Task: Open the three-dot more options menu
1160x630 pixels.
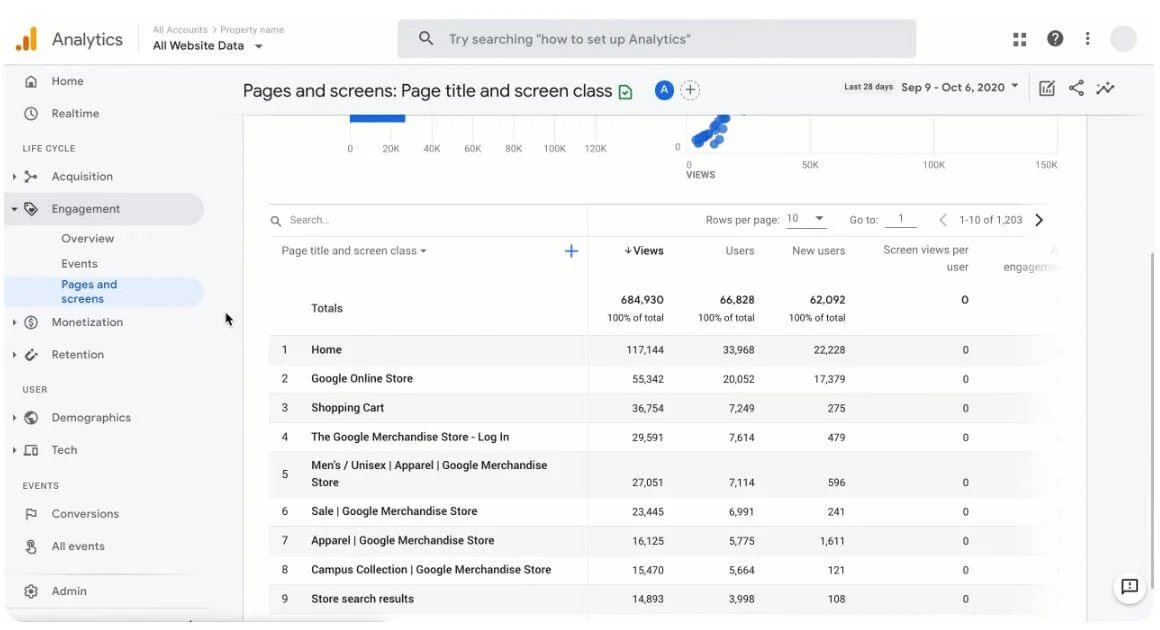Action: click(1088, 38)
